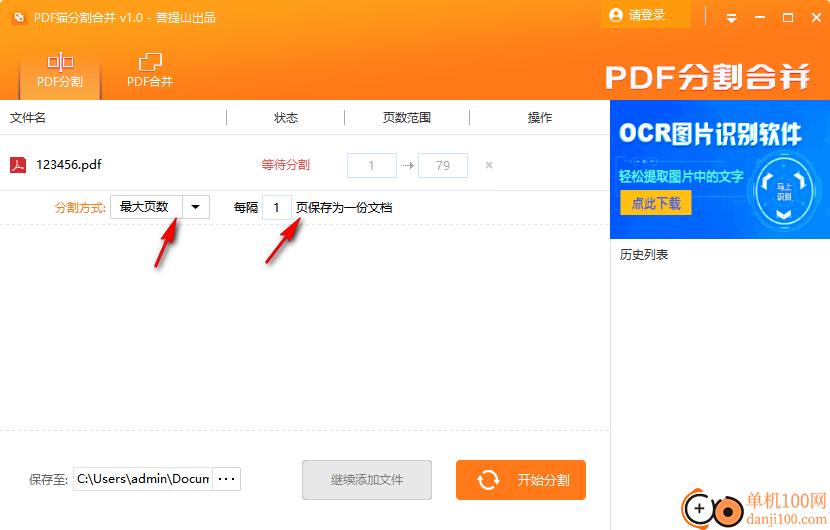Maximize the PDF猫 window
This screenshot has width=830, height=530.
tap(788, 17)
